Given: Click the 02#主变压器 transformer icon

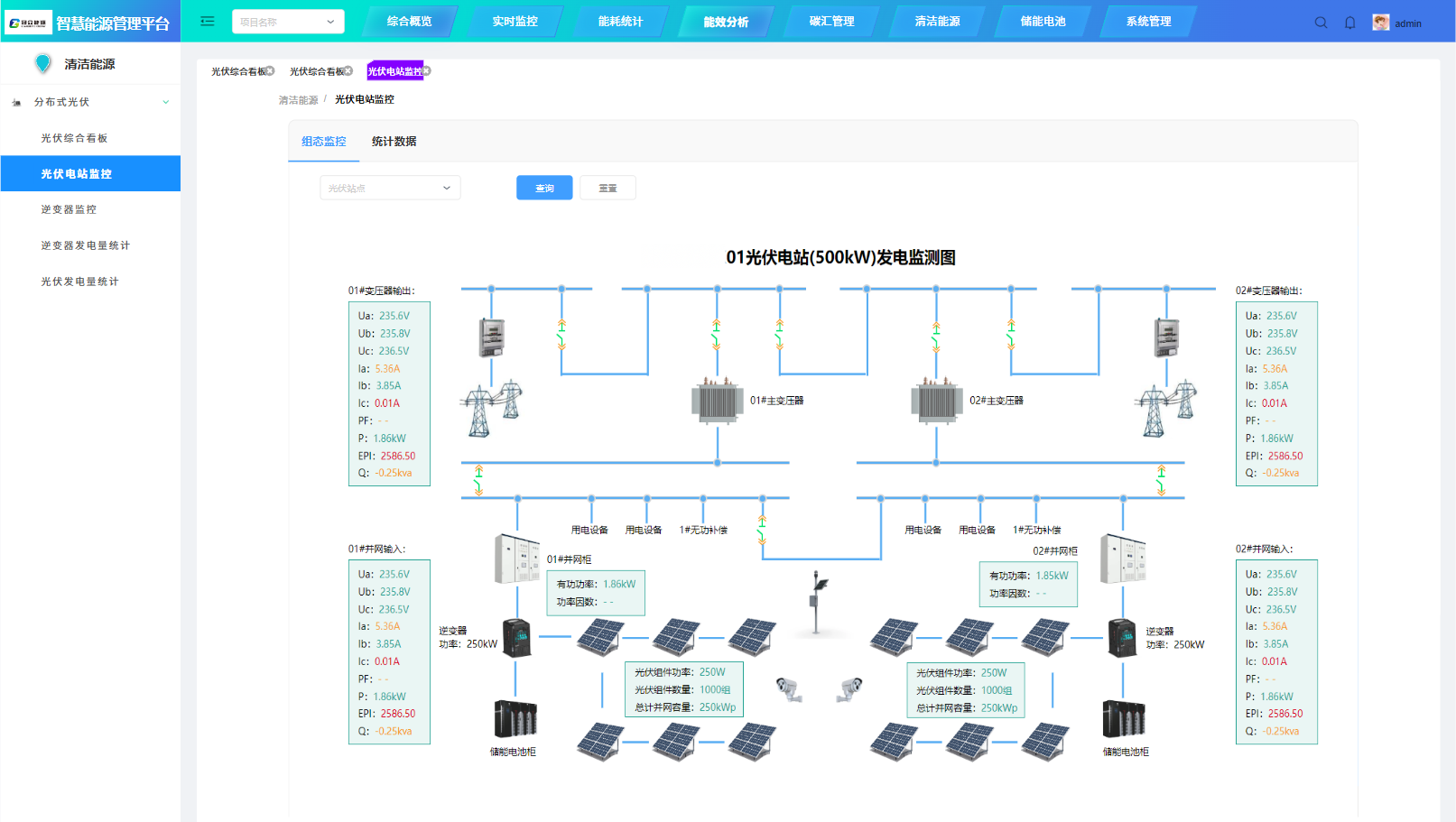Looking at the screenshot, I should pos(936,401).
